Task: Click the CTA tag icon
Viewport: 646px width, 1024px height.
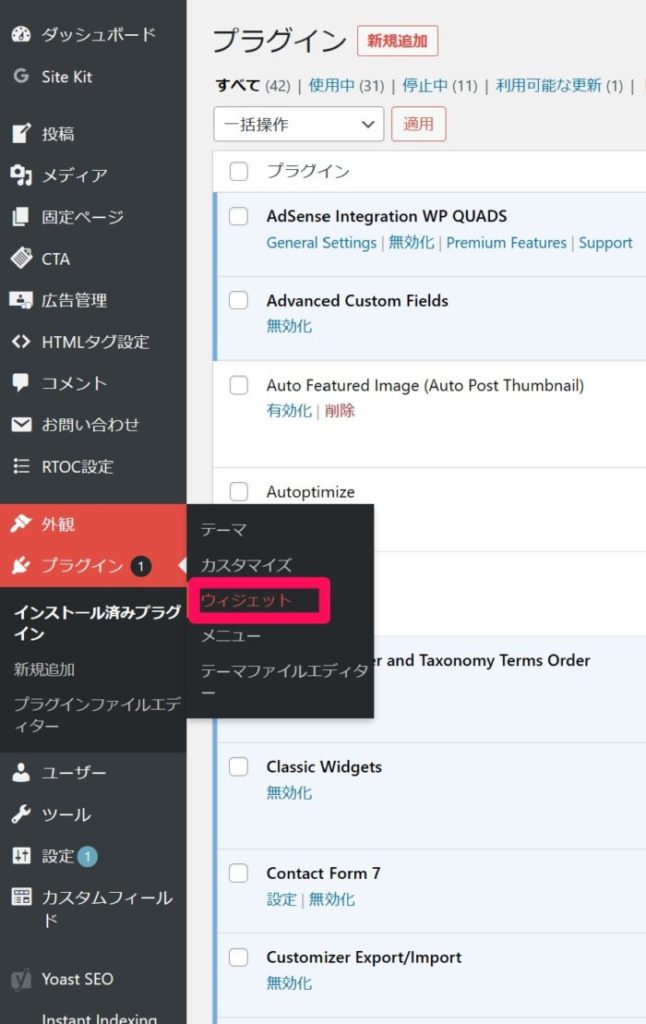Action: 21,258
